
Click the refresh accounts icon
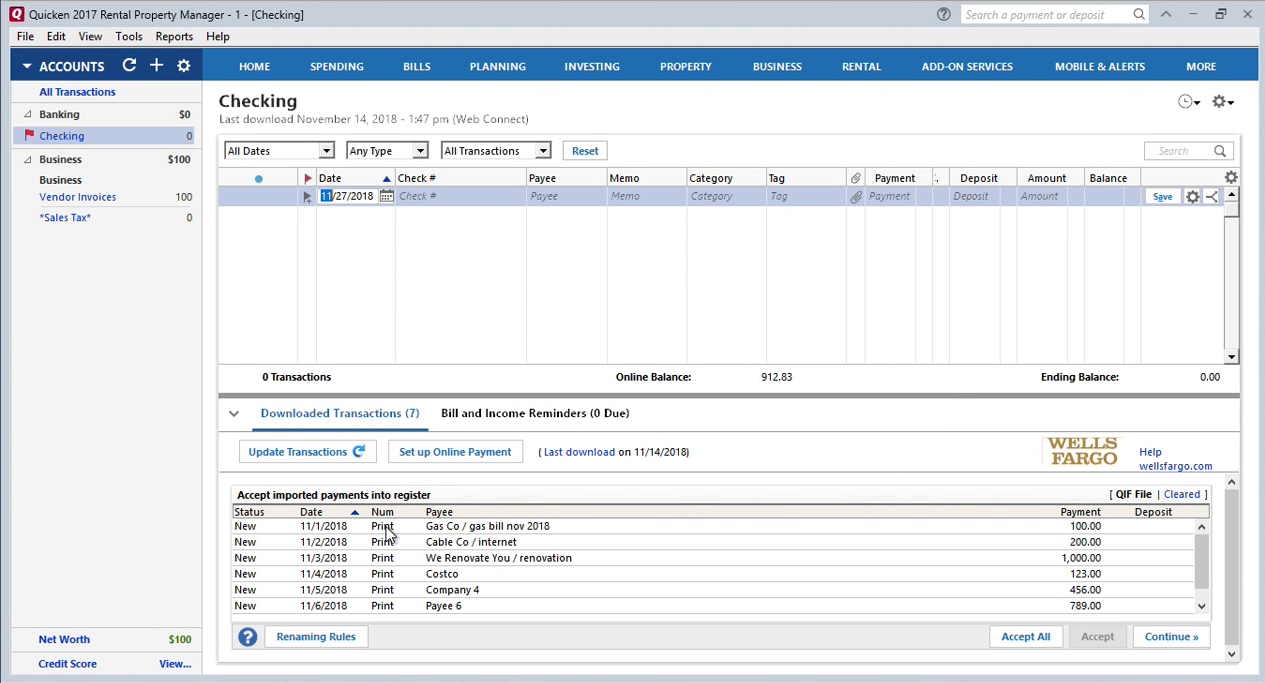point(129,65)
